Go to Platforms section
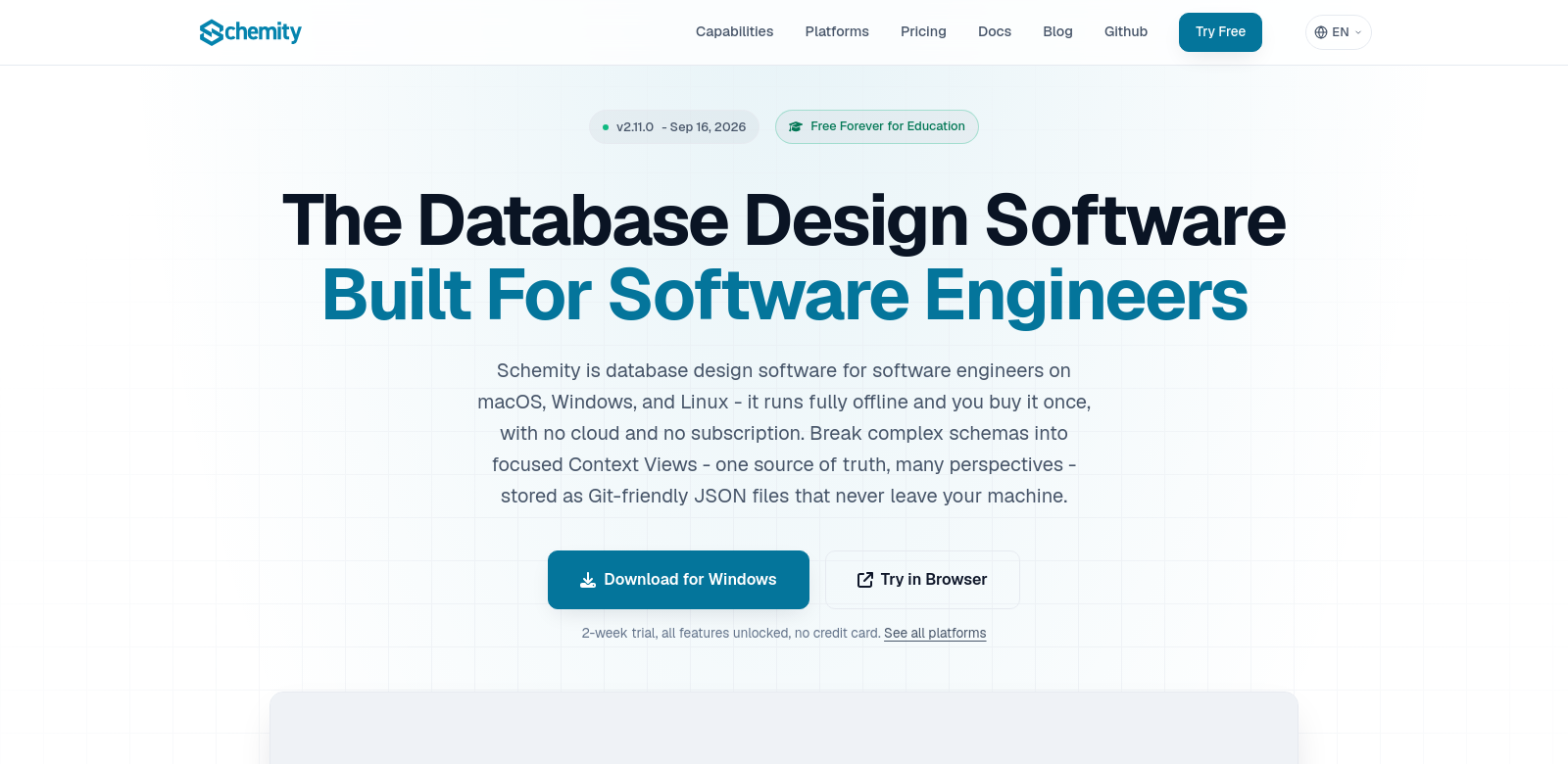The image size is (1568, 764). 837,31
